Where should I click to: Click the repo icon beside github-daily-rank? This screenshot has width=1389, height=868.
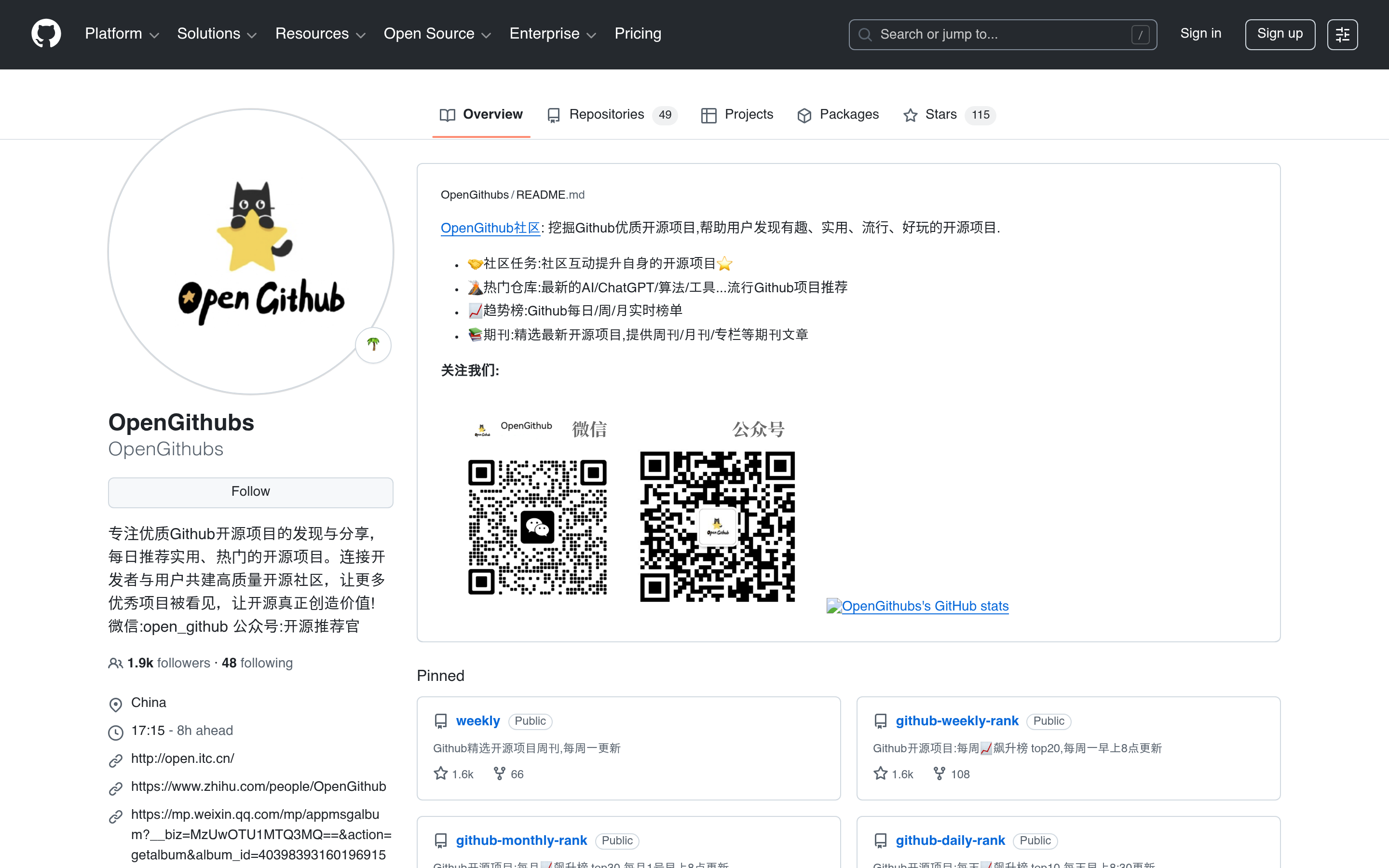(881, 841)
